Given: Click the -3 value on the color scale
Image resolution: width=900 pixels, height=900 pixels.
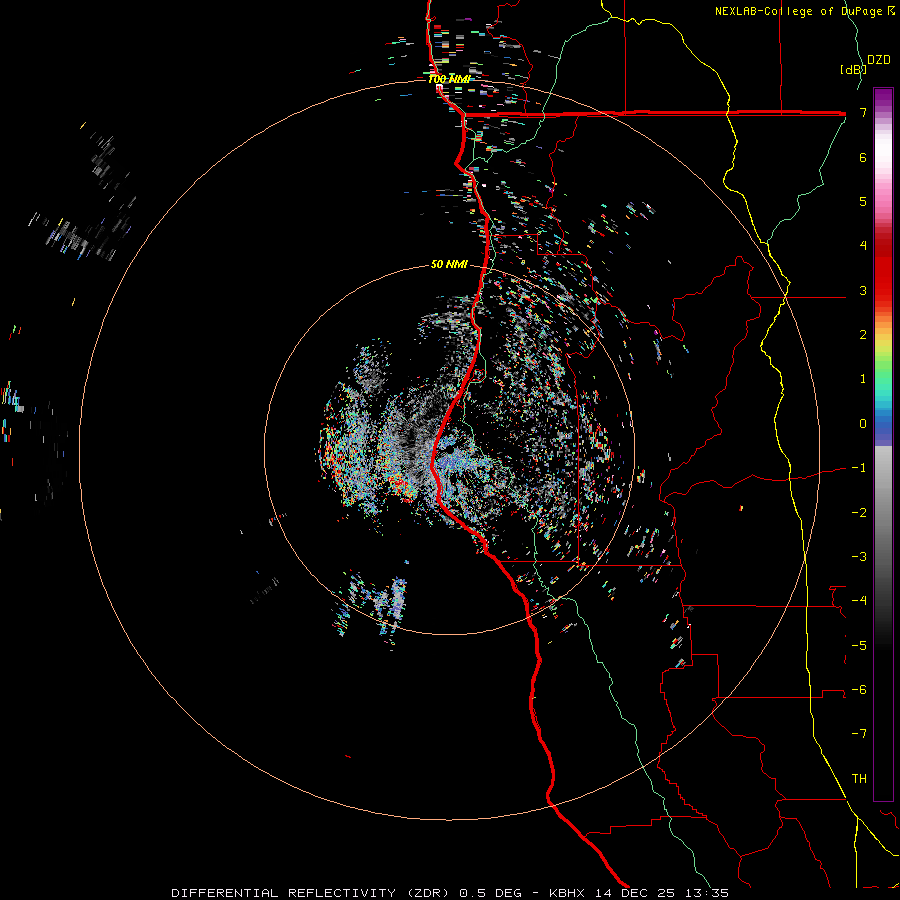Looking at the screenshot, I should (859, 557).
